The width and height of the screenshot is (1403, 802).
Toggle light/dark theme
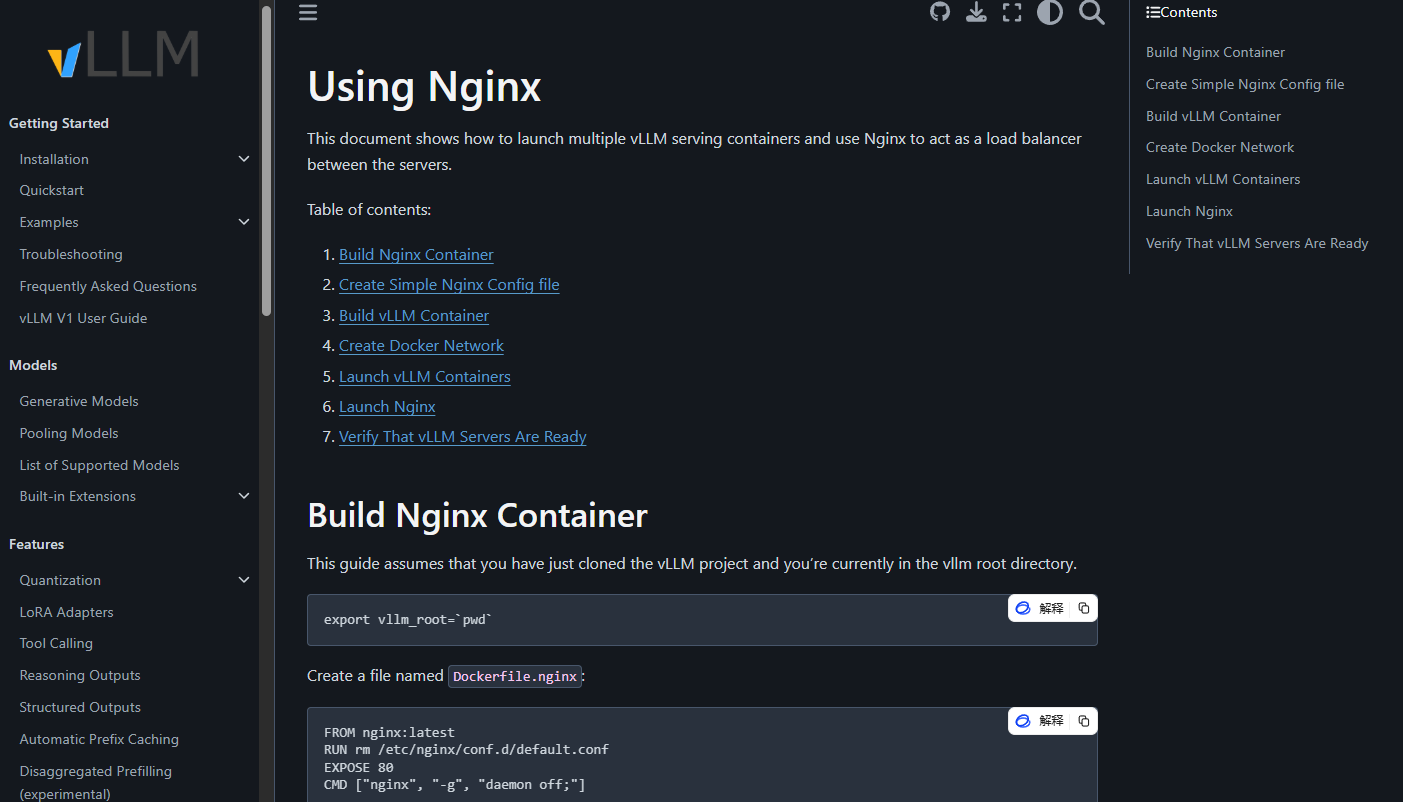point(1050,13)
